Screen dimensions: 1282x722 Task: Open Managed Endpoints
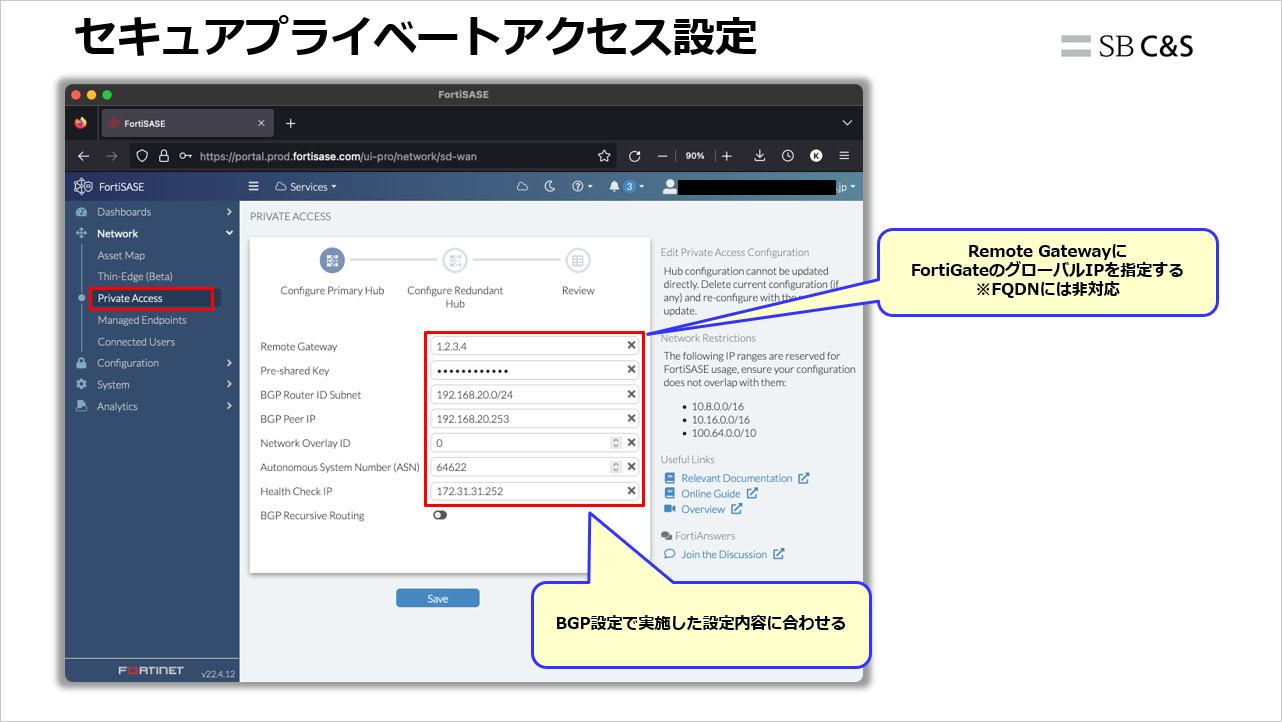pyautogui.click(x=142, y=320)
